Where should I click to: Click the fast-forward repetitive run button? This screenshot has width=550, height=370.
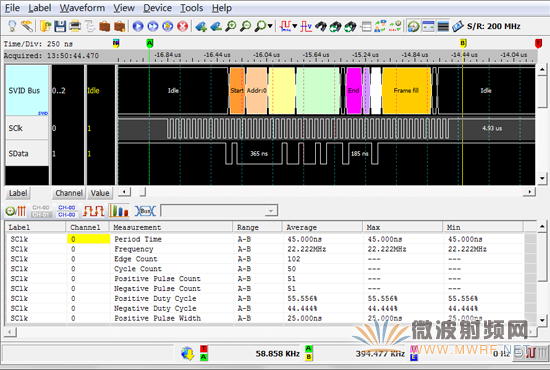[x=153, y=26]
